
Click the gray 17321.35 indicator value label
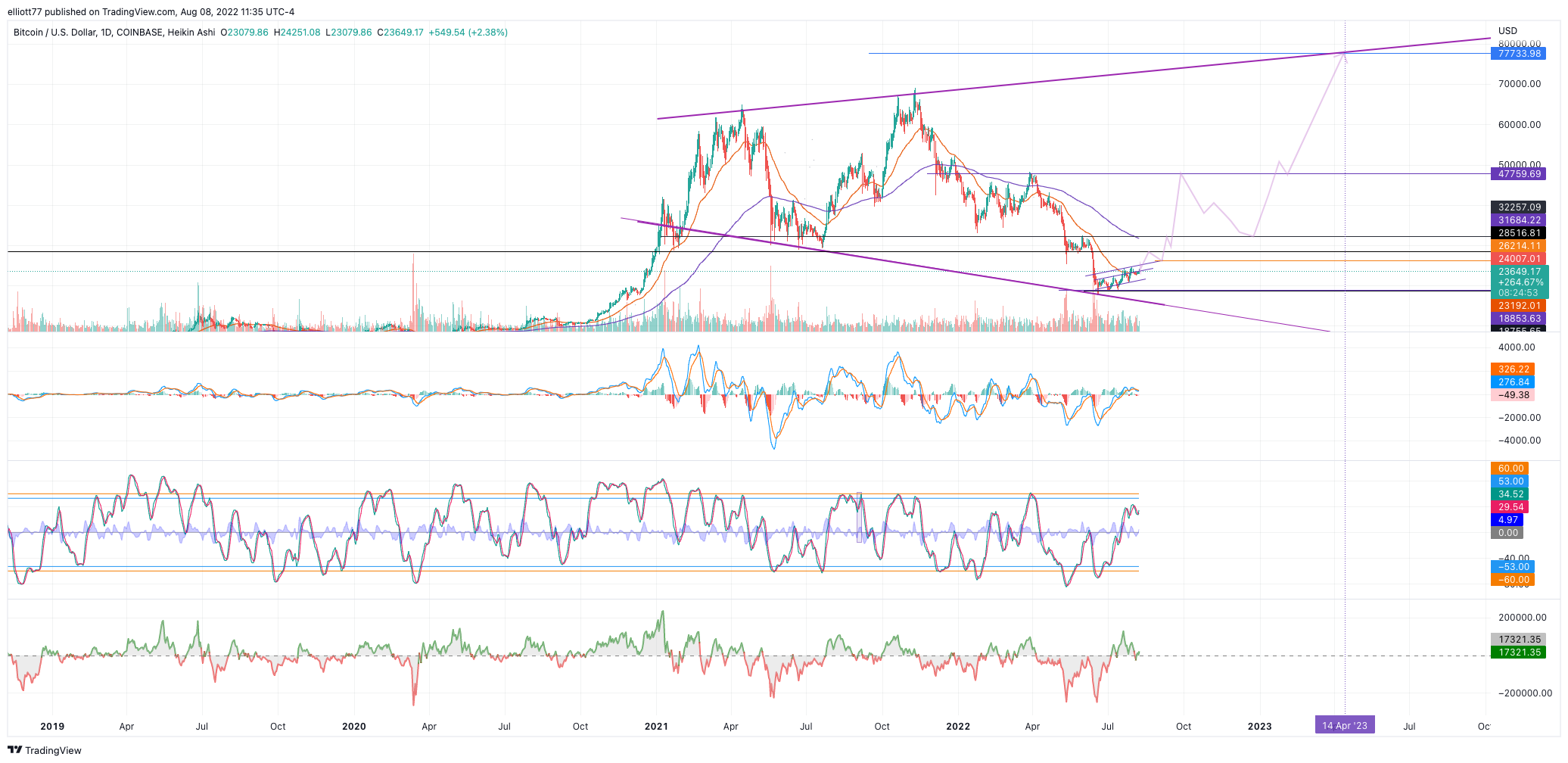tap(1518, 640)
